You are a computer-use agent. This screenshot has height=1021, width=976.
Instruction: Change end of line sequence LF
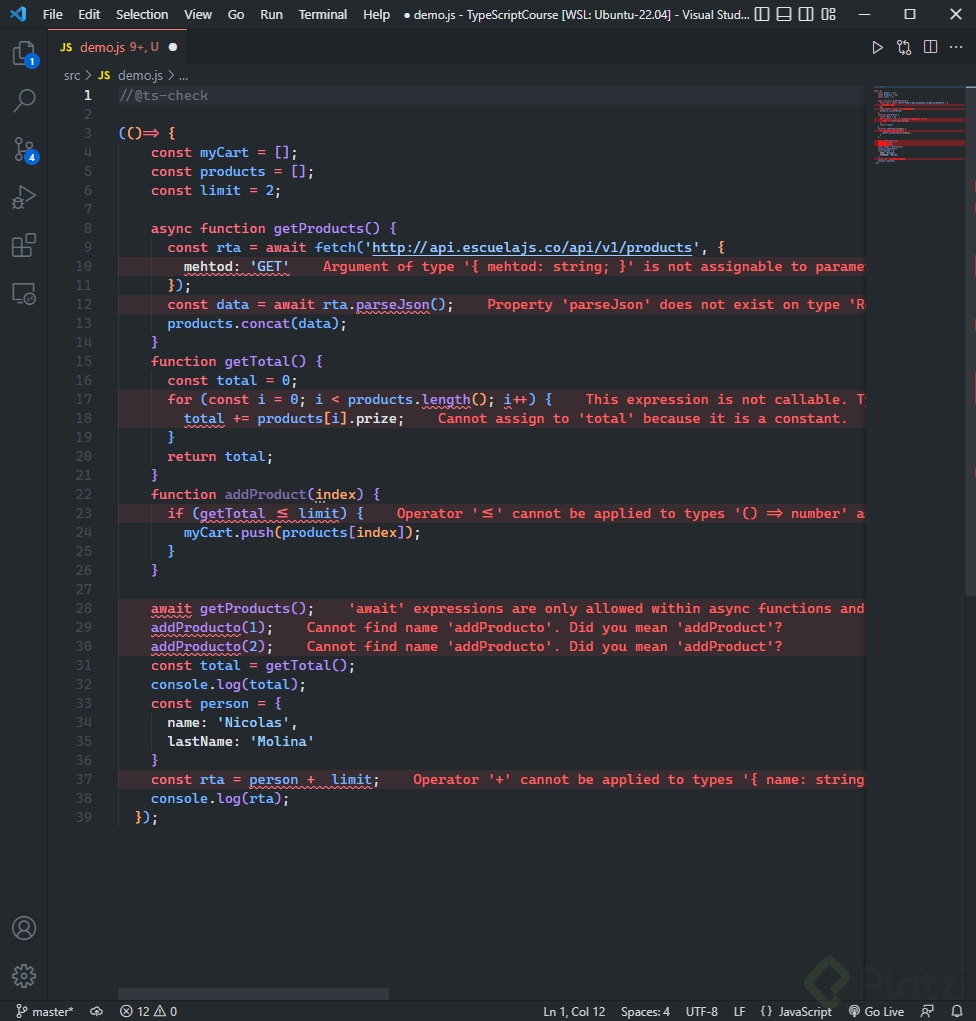click(x=739, y=1011)
